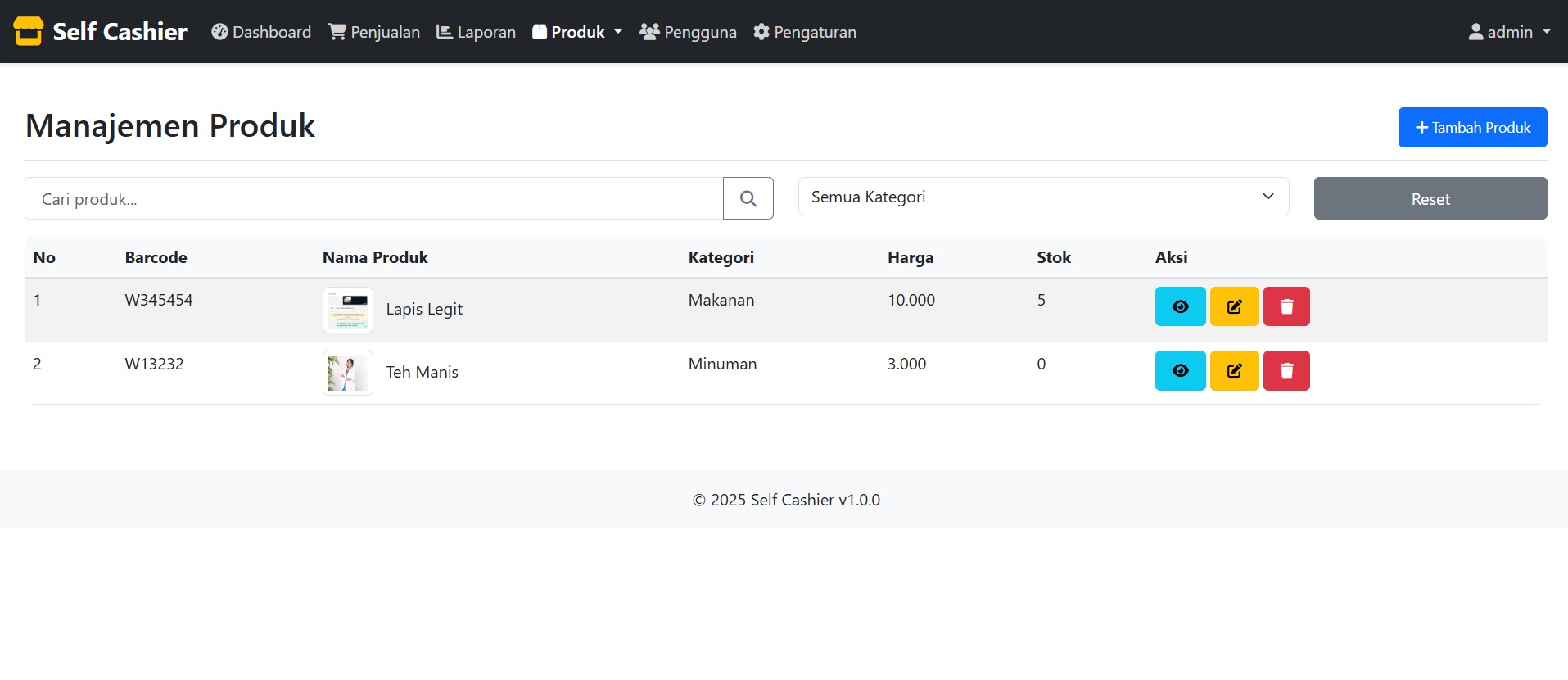
Task: Open Pengaturan settings
Action: coord(805,32)
